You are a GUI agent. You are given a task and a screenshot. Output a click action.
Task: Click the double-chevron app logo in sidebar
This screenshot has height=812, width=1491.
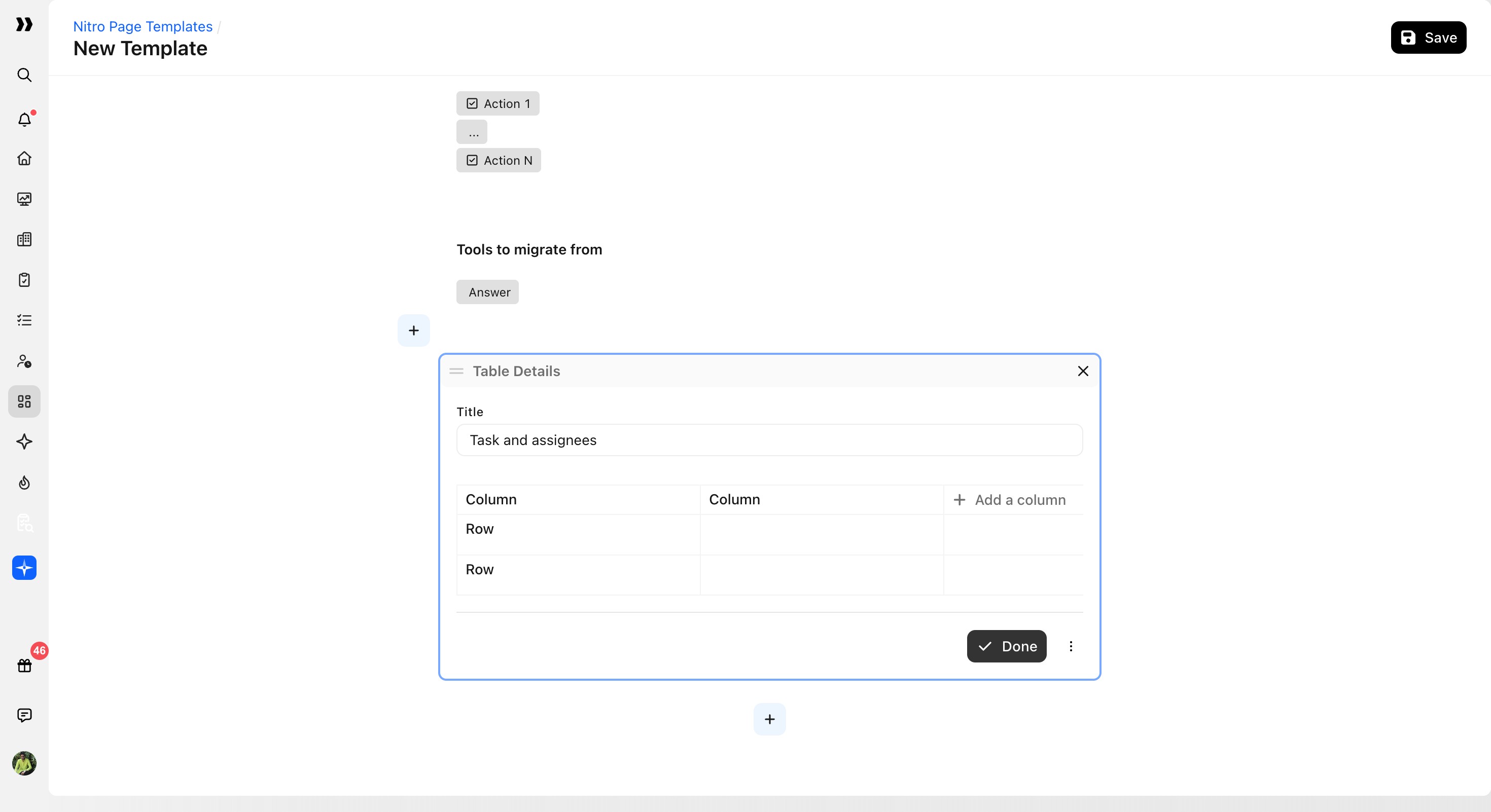[x=24, y=24]
